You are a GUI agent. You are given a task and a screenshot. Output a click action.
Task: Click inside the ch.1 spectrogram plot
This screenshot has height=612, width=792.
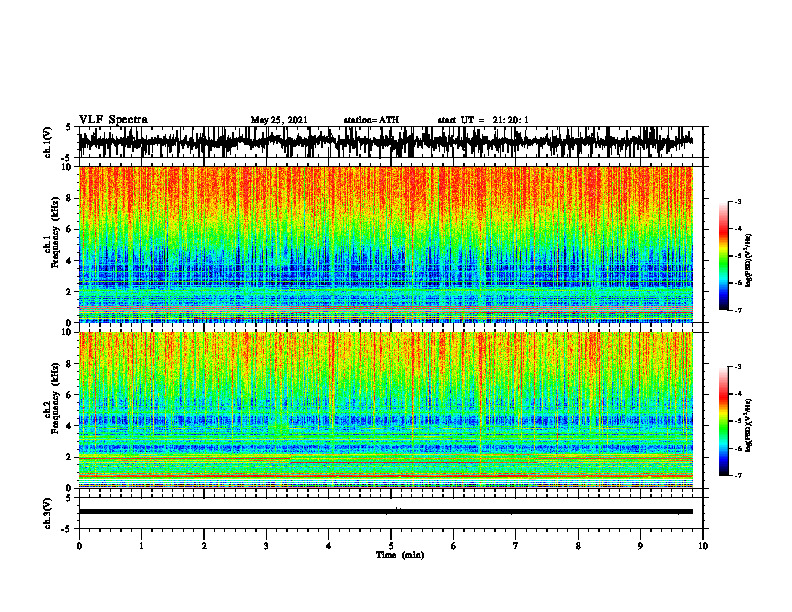pos(386,244)
